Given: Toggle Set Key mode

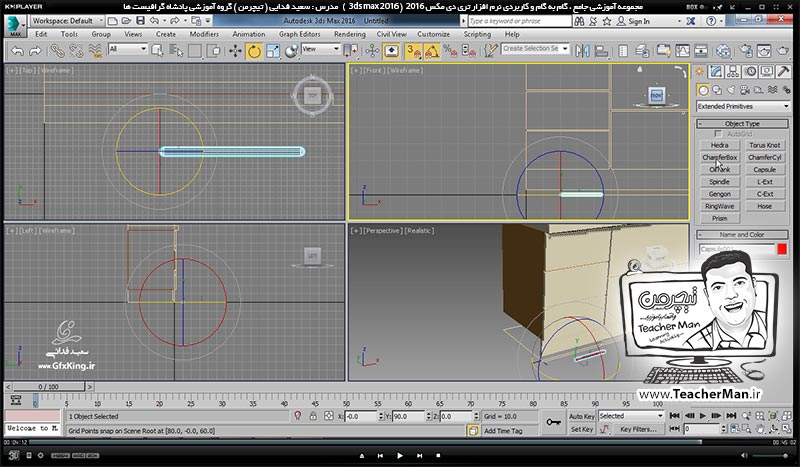Looking at the screenshot, I should pyautogui.click(x=581, y=429).
